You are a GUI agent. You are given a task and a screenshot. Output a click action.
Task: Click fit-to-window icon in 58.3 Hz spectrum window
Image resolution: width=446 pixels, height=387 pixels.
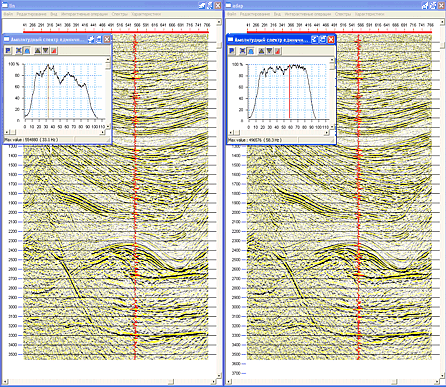pyautogui.click(x=242, y=51)
